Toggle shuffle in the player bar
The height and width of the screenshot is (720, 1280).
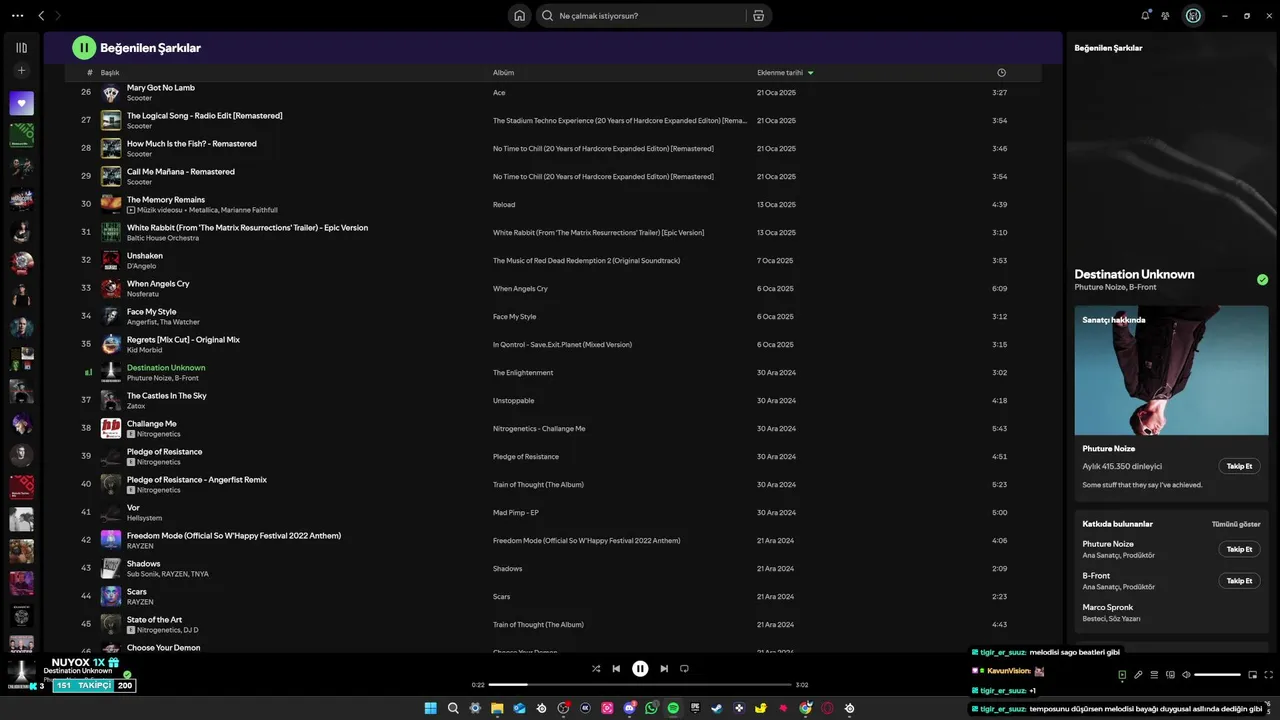pyautogui.click(x=596, y=669)
